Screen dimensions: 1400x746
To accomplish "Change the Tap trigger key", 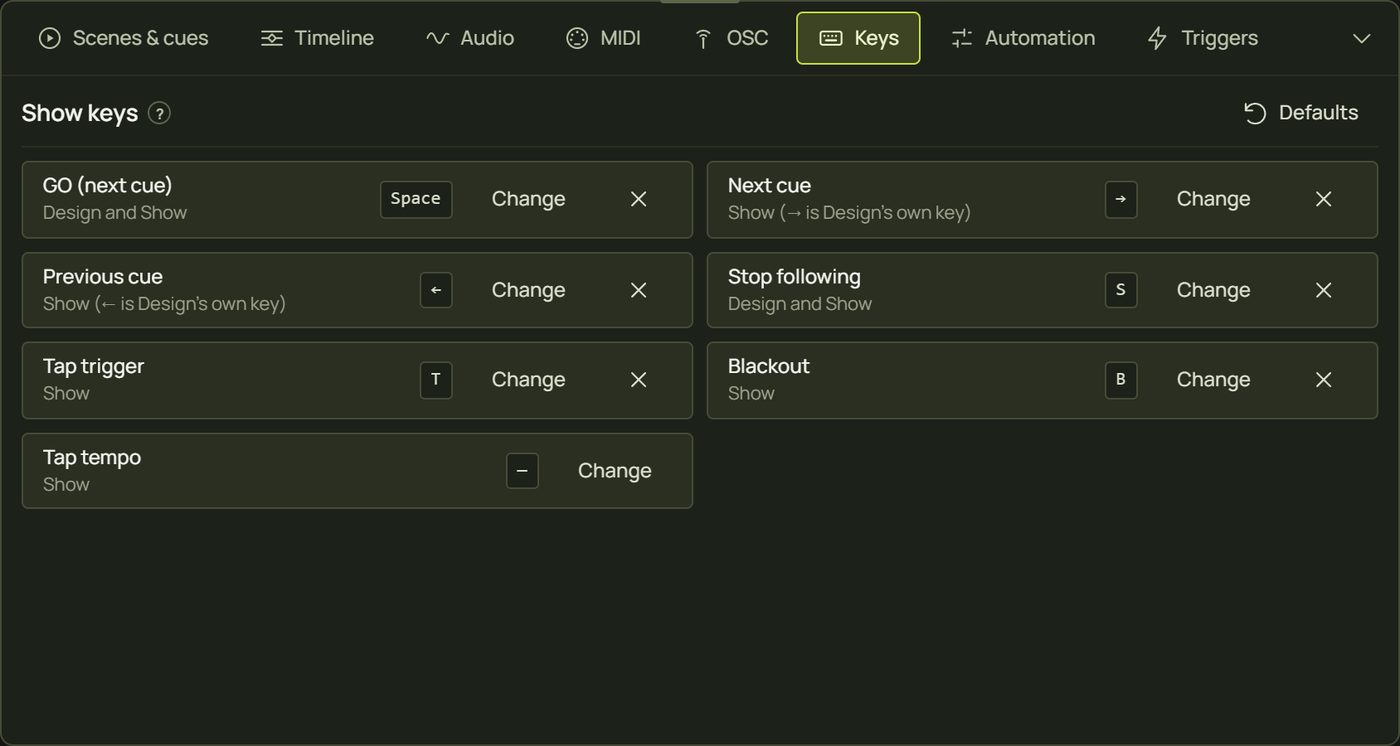I will [x=528, y=380].
